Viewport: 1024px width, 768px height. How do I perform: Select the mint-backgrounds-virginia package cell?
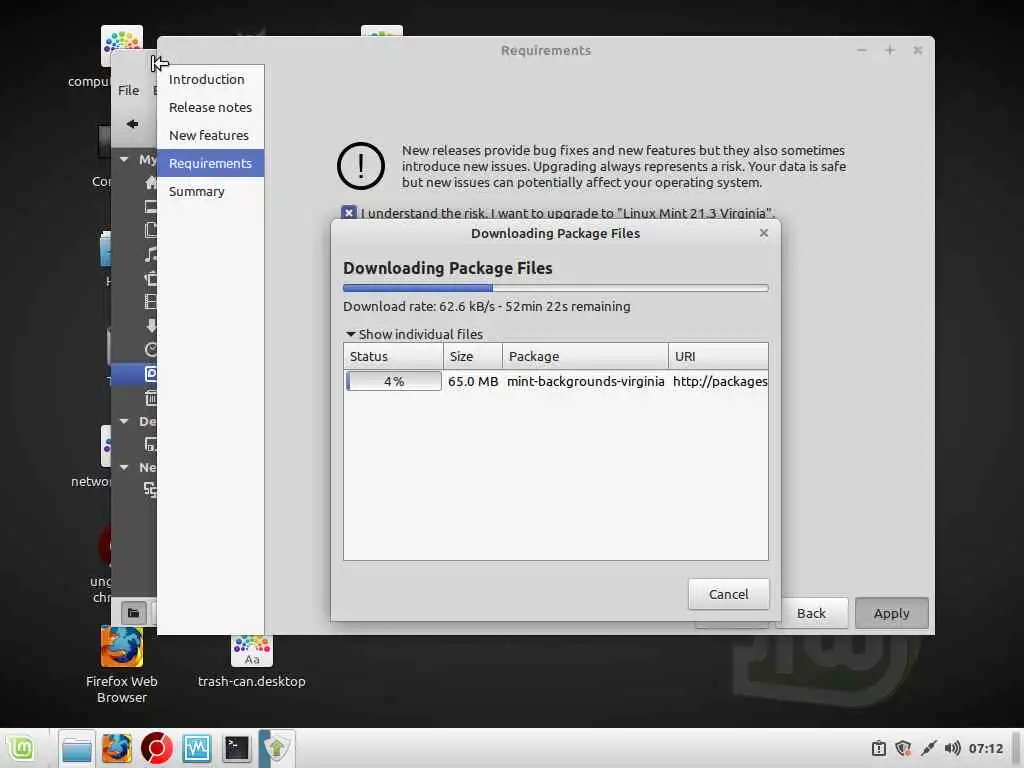586,381
